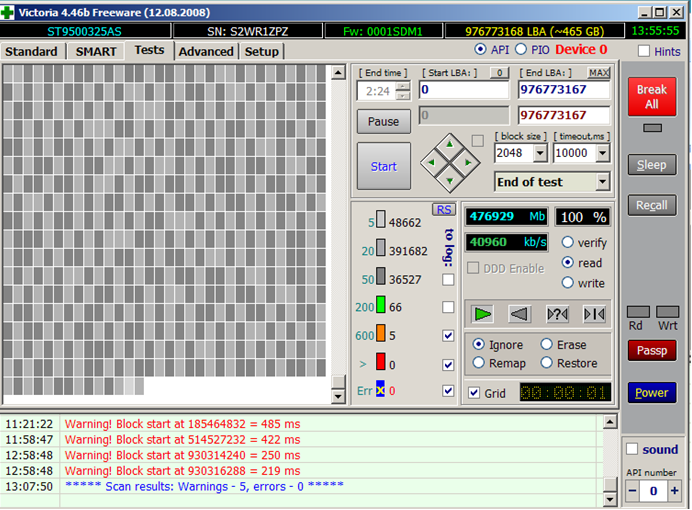This screenshot has height=510, width=692.
Task: Select the read test mode
Action: (568, 262)
